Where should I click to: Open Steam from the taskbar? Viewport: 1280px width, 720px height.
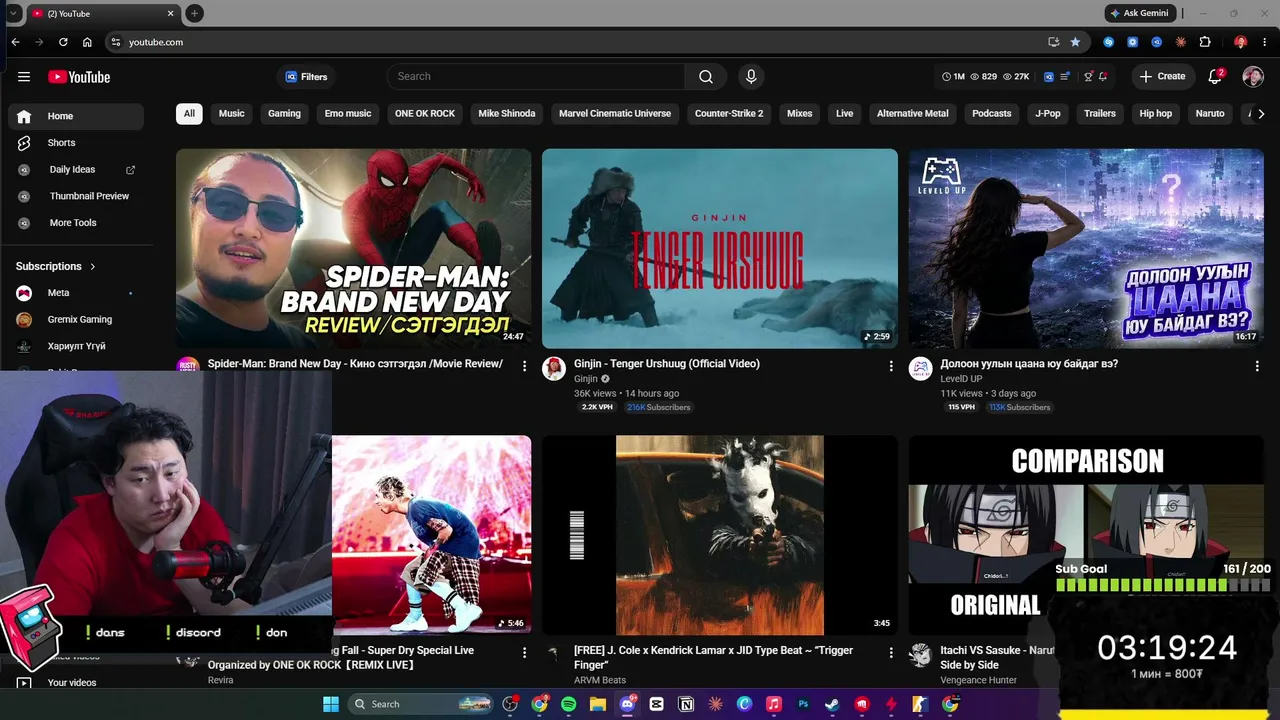tap(832, 704)
